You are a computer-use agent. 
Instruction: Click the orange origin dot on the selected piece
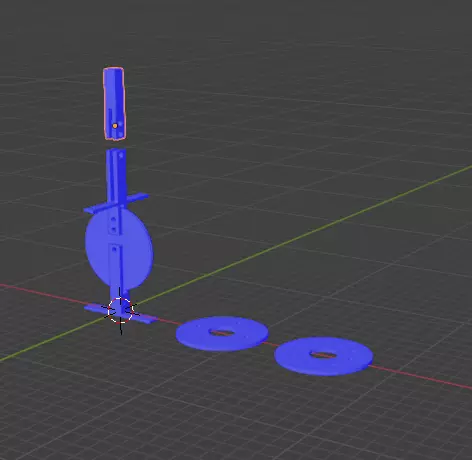coord(115,126)
